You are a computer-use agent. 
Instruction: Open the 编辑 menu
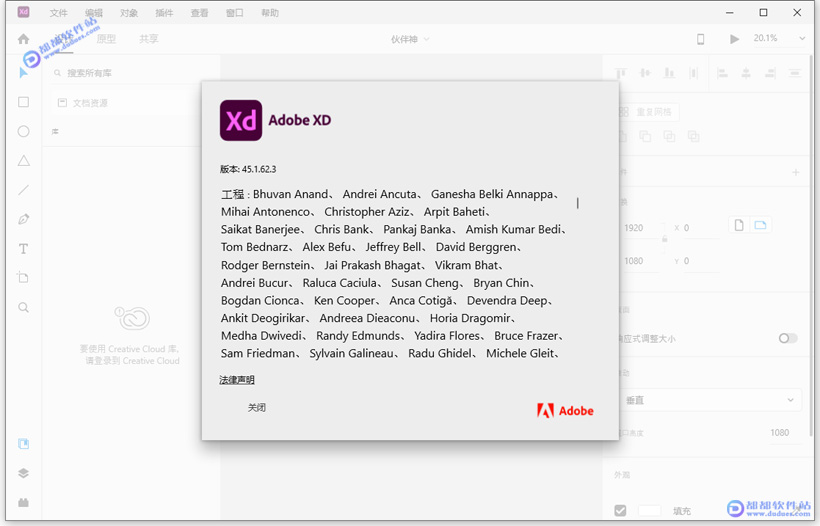pos(94,13)
